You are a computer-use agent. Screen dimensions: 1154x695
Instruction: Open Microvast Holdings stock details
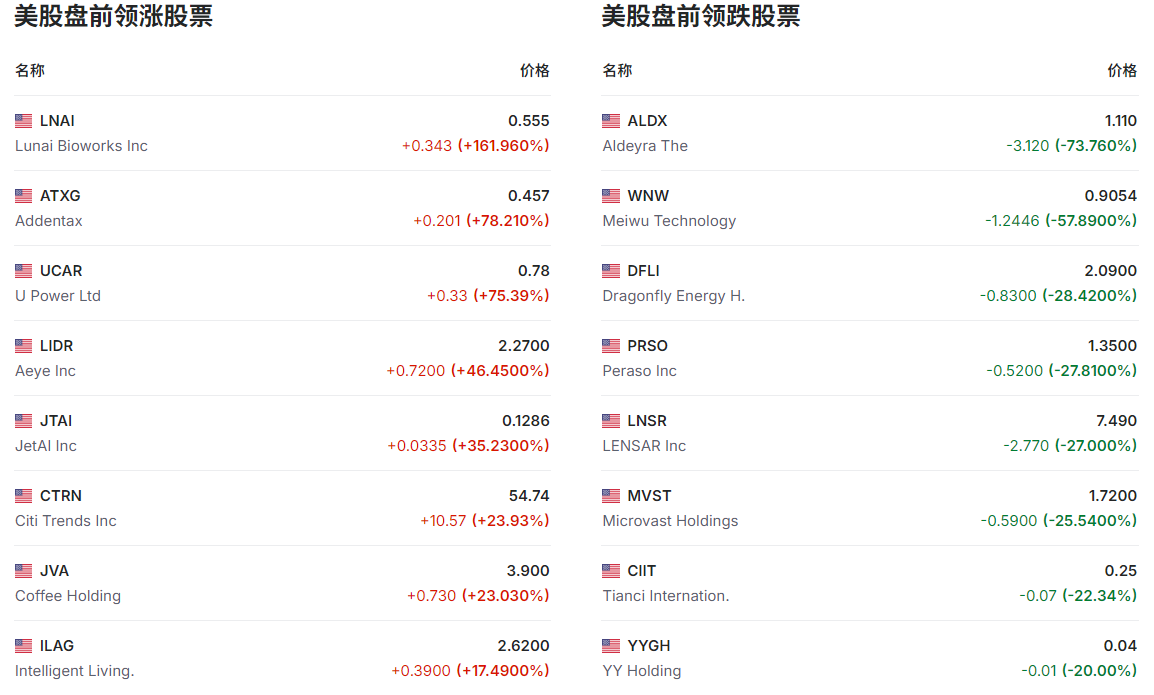(670, 521)
